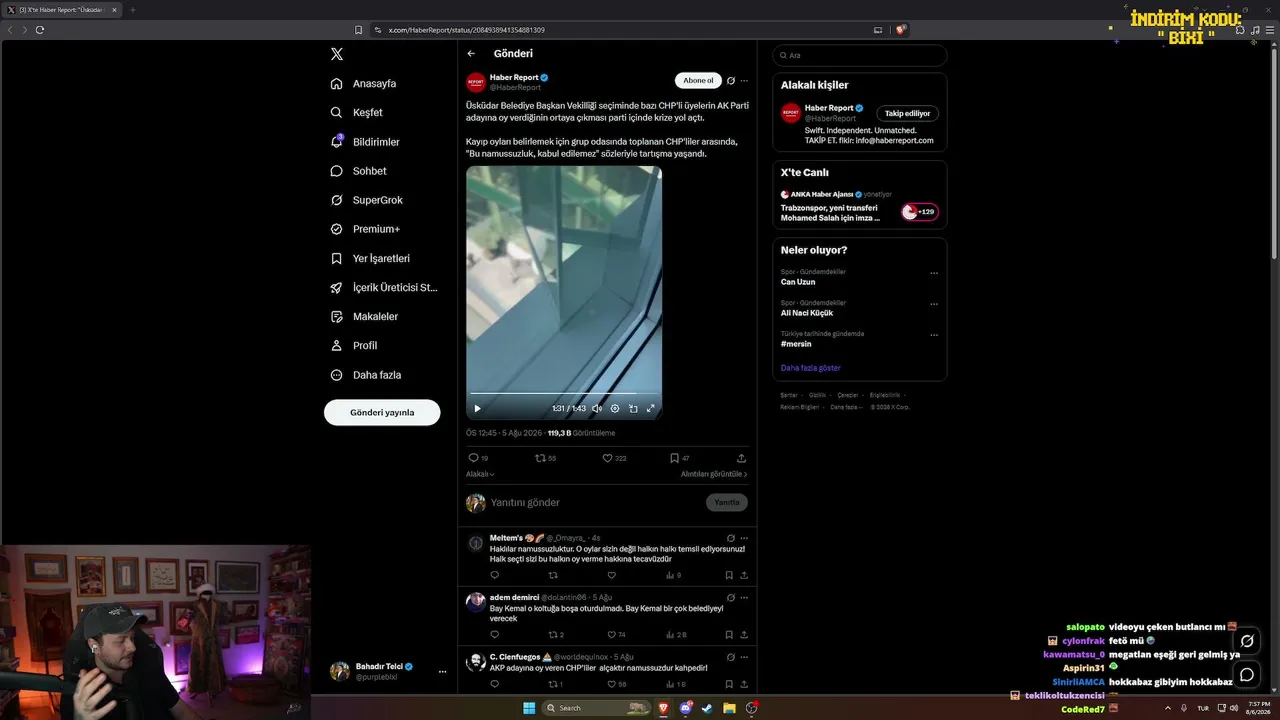Repost adem demirci's reply
1280x720 pixels.
(x=556, y=635)
